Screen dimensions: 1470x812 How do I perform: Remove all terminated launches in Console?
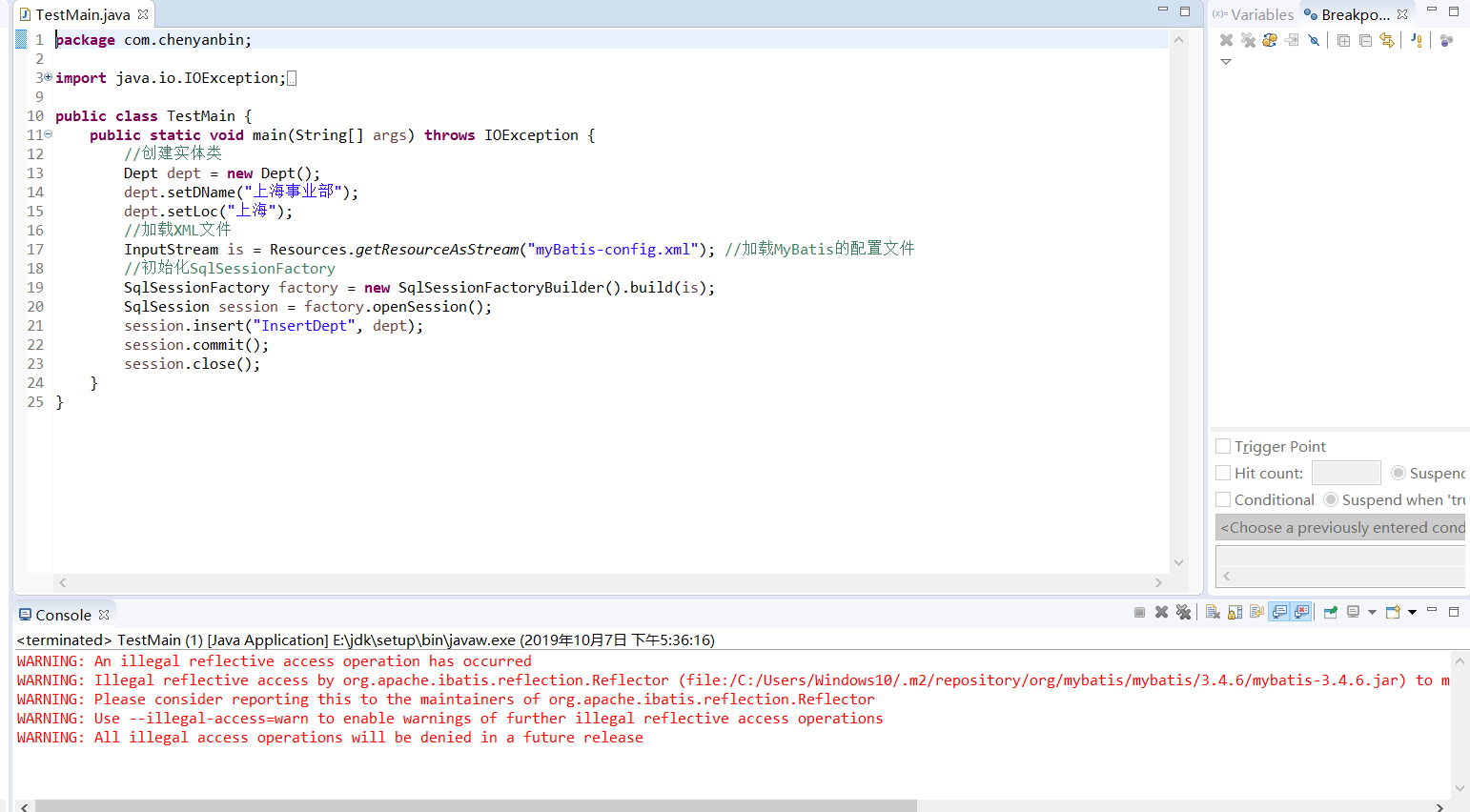(1183, 612)
